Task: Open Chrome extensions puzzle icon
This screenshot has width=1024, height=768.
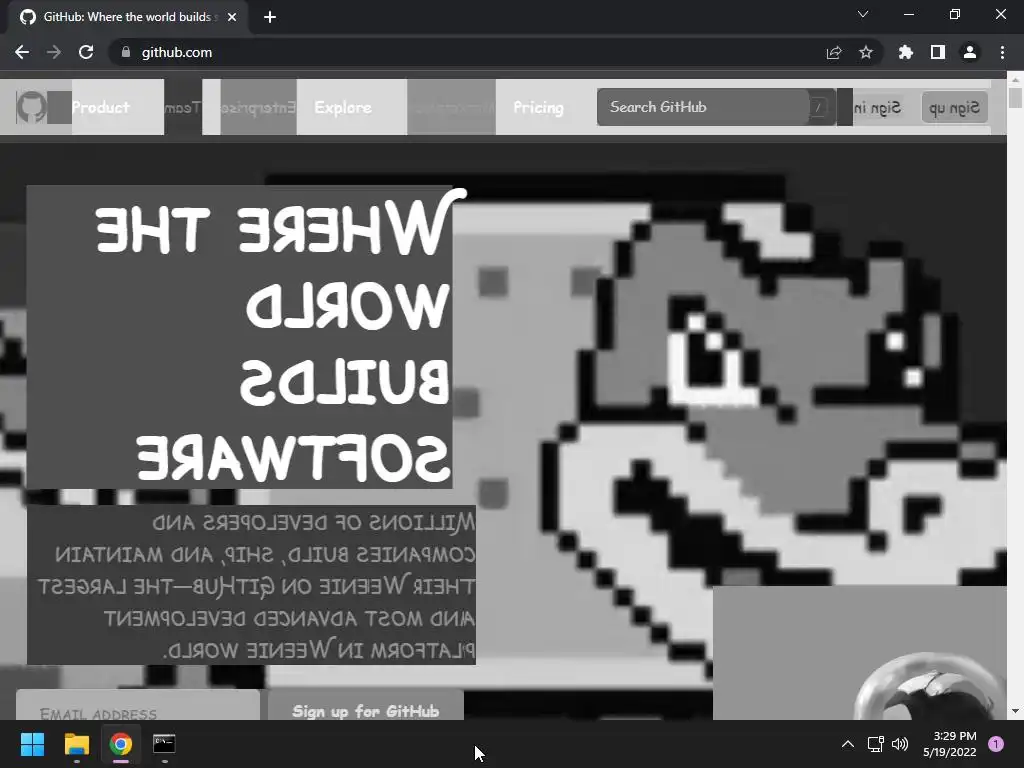Action: click(906, 52)
